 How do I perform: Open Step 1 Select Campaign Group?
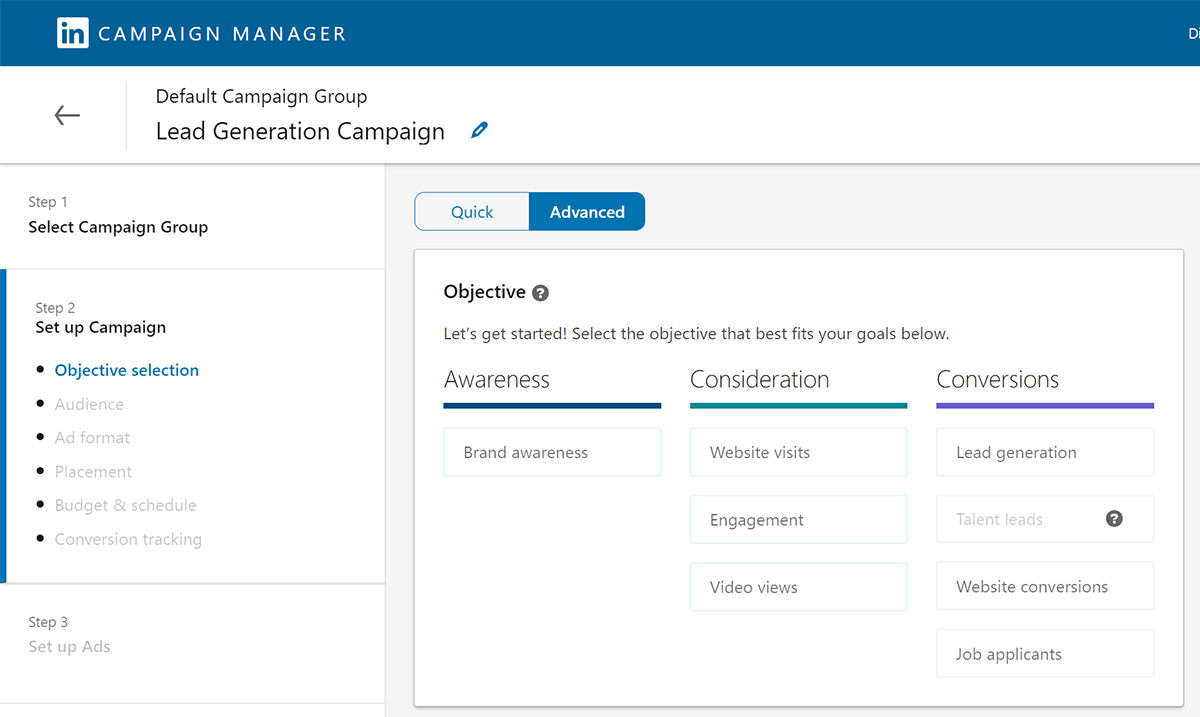(x=118, y=227)
